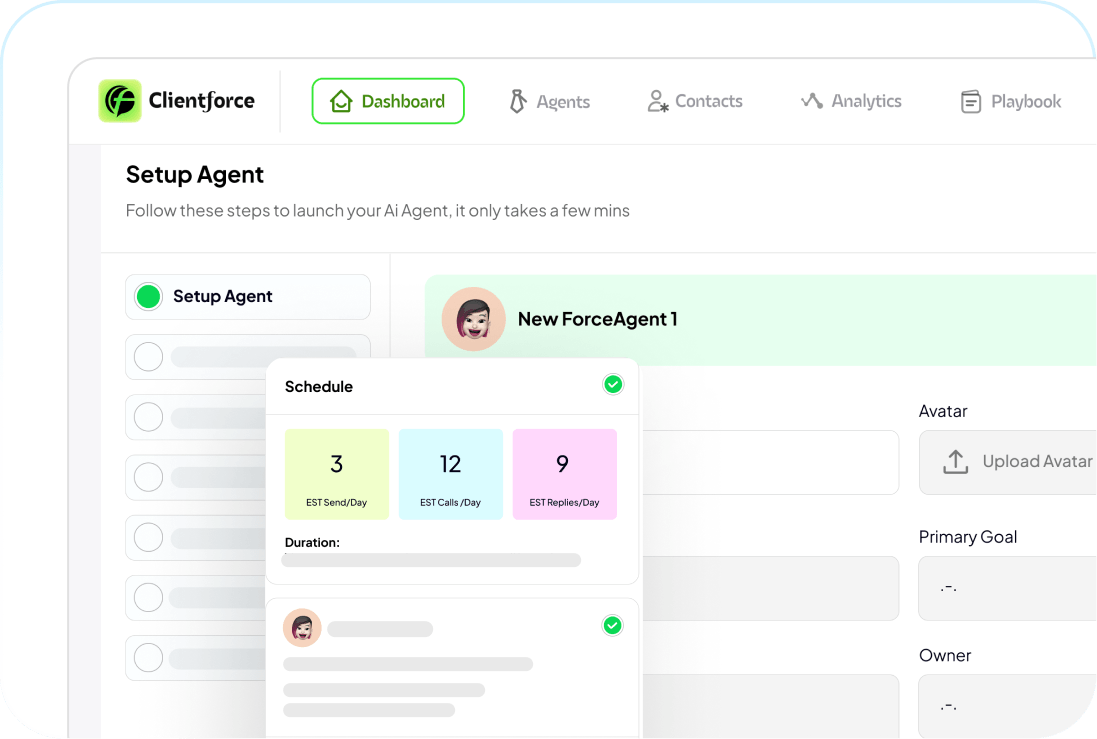1097x739 pixels.
Task: Click the Upload Avatar button text
Action: 1037,462
